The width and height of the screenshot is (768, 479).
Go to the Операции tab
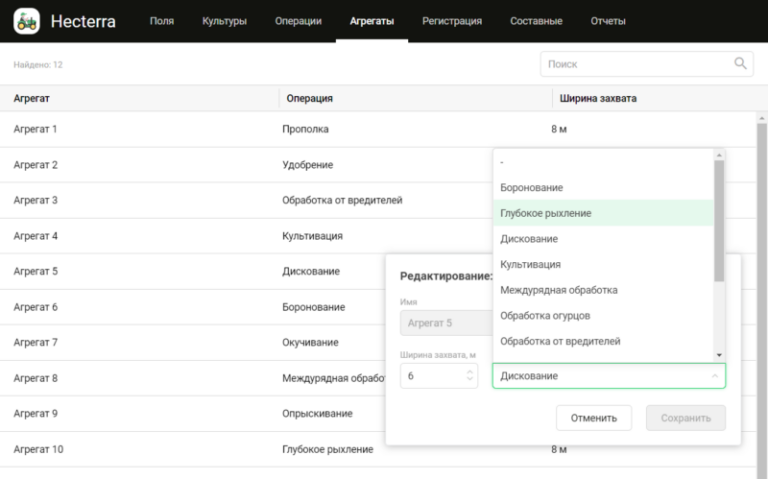click(x=298, y=21)
